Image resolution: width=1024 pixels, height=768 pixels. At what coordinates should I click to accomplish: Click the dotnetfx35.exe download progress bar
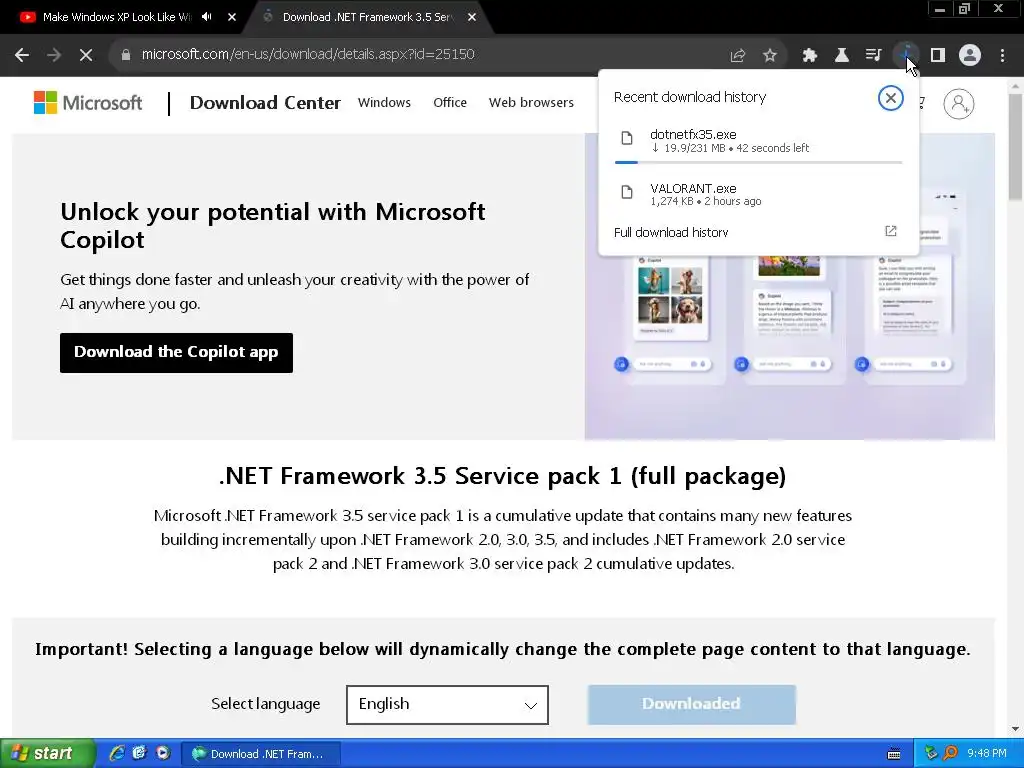(758, 162)
